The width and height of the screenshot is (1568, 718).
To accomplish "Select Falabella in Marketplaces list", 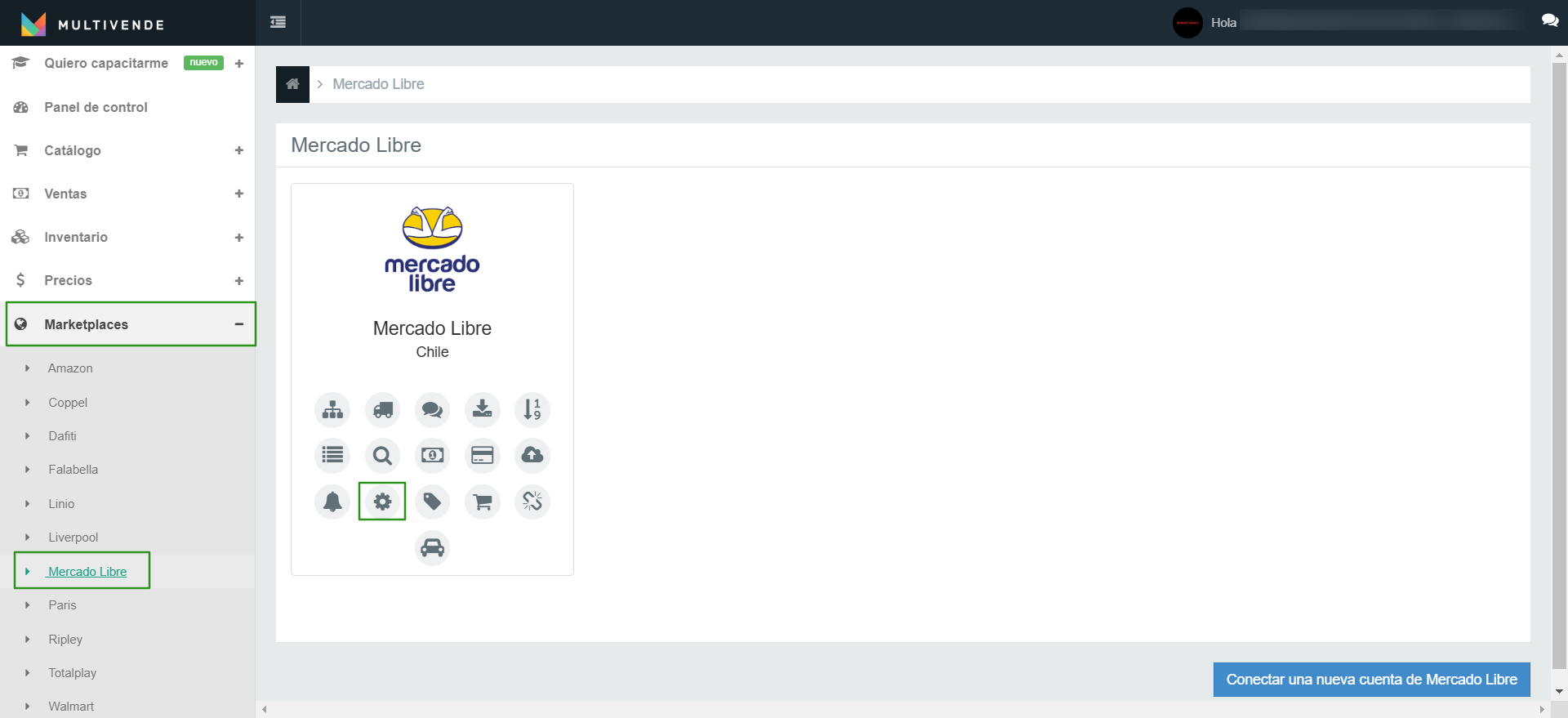I will click(73, 470).
